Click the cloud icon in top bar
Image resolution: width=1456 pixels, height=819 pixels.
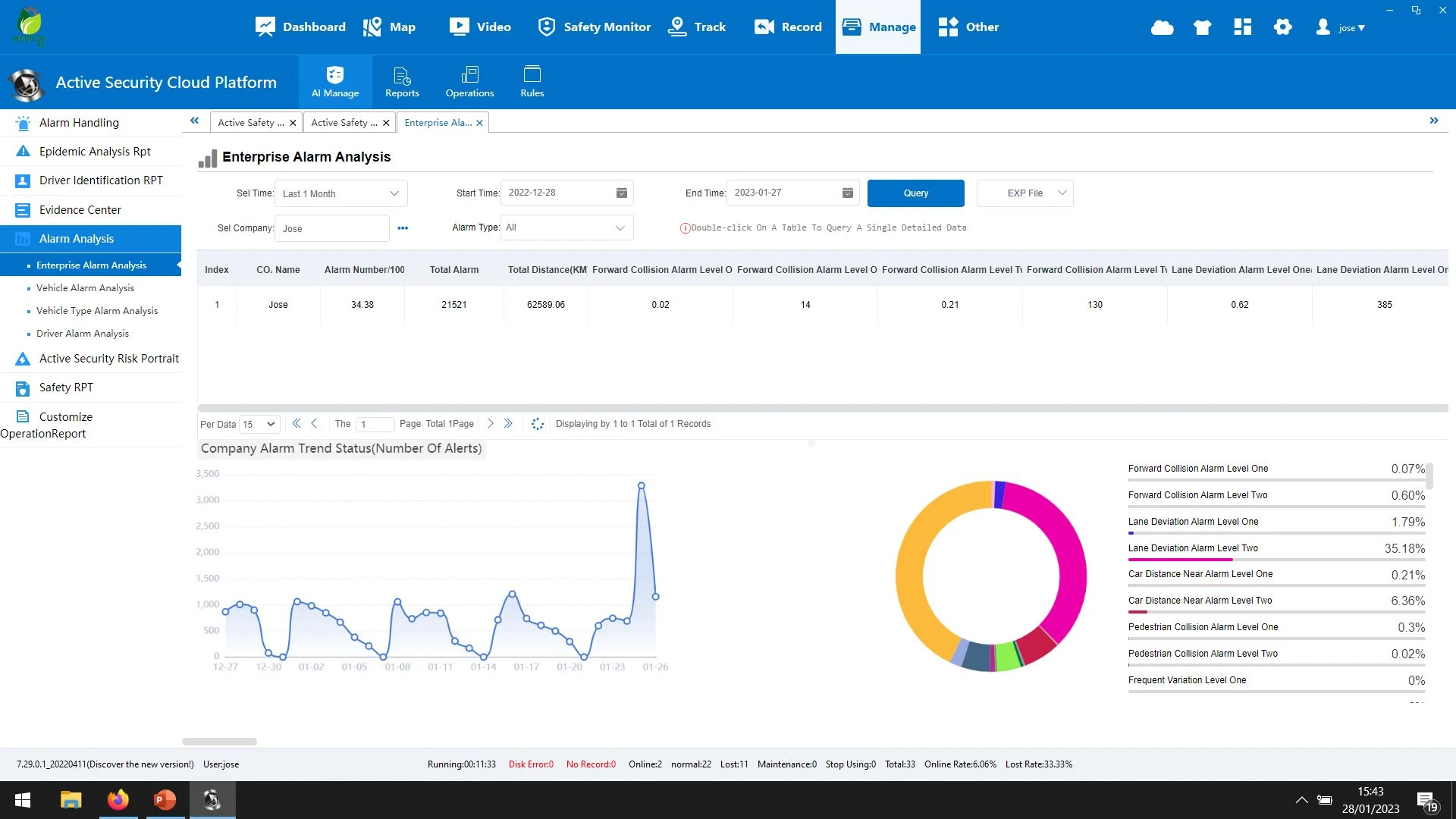pyautogui.click(x=1162, y=28)
